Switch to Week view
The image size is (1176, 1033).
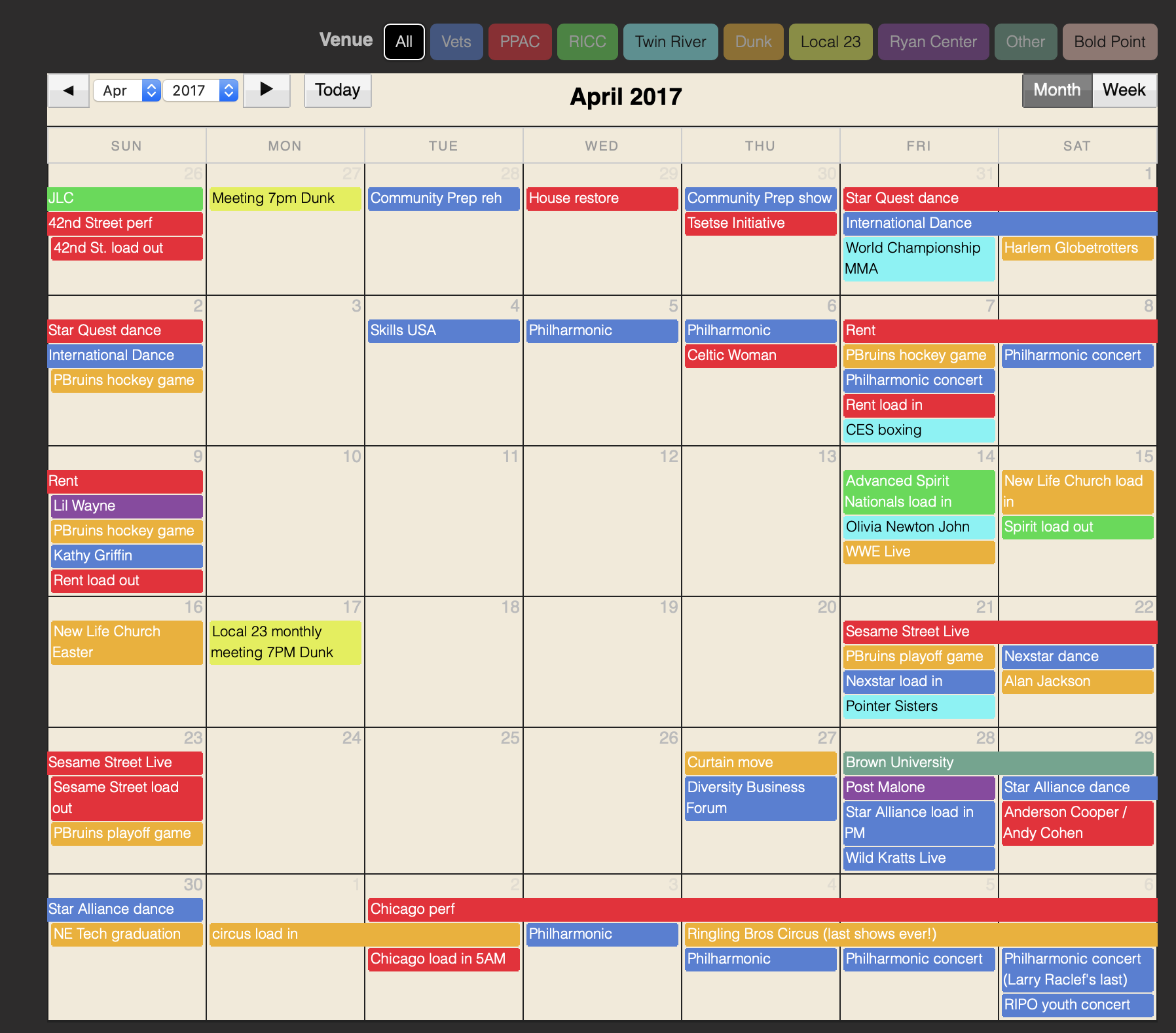coord(1124,90)
